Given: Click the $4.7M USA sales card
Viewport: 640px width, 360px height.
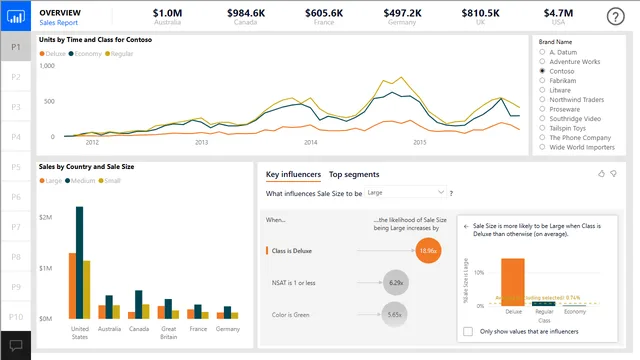Looking at the screenshot, I should [558, 17].
